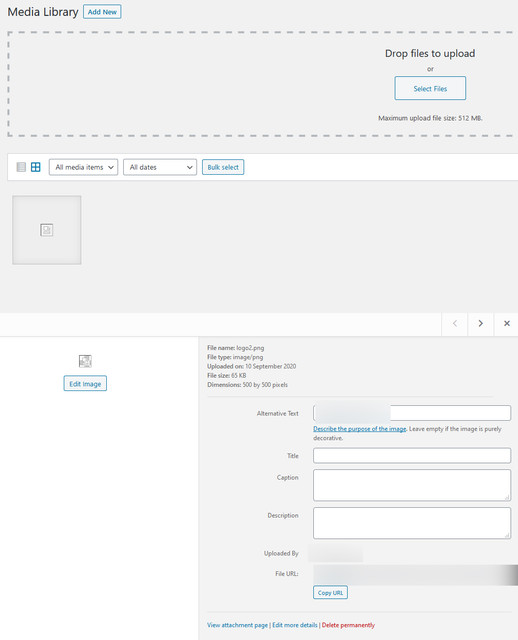Open View attachment page link

pyautogui.click(x=237, y=625)
